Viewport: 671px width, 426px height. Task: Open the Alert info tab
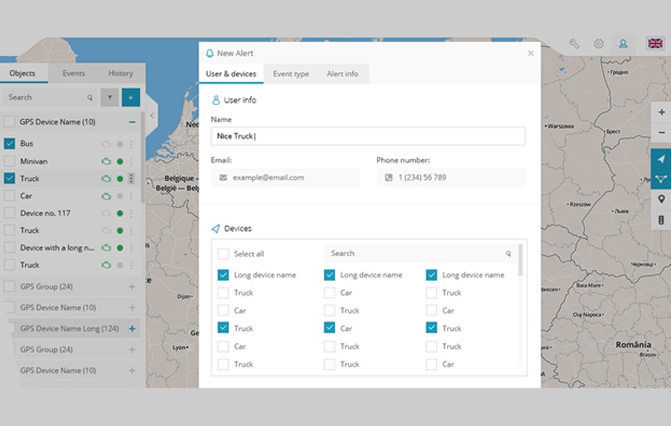342,74
